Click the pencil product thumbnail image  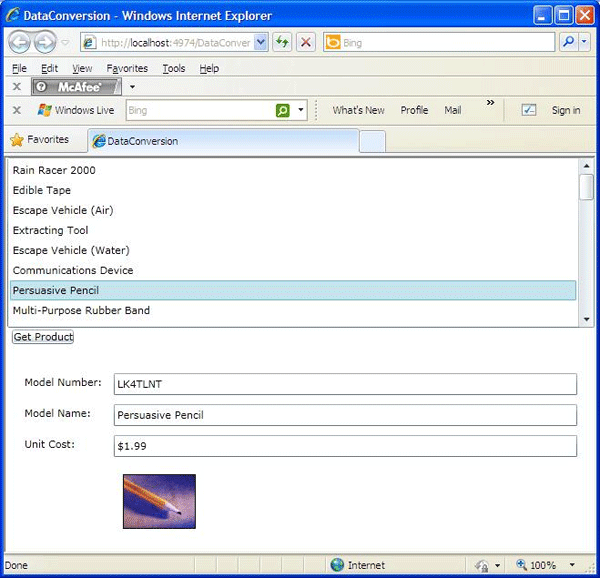tap(159, 501)
